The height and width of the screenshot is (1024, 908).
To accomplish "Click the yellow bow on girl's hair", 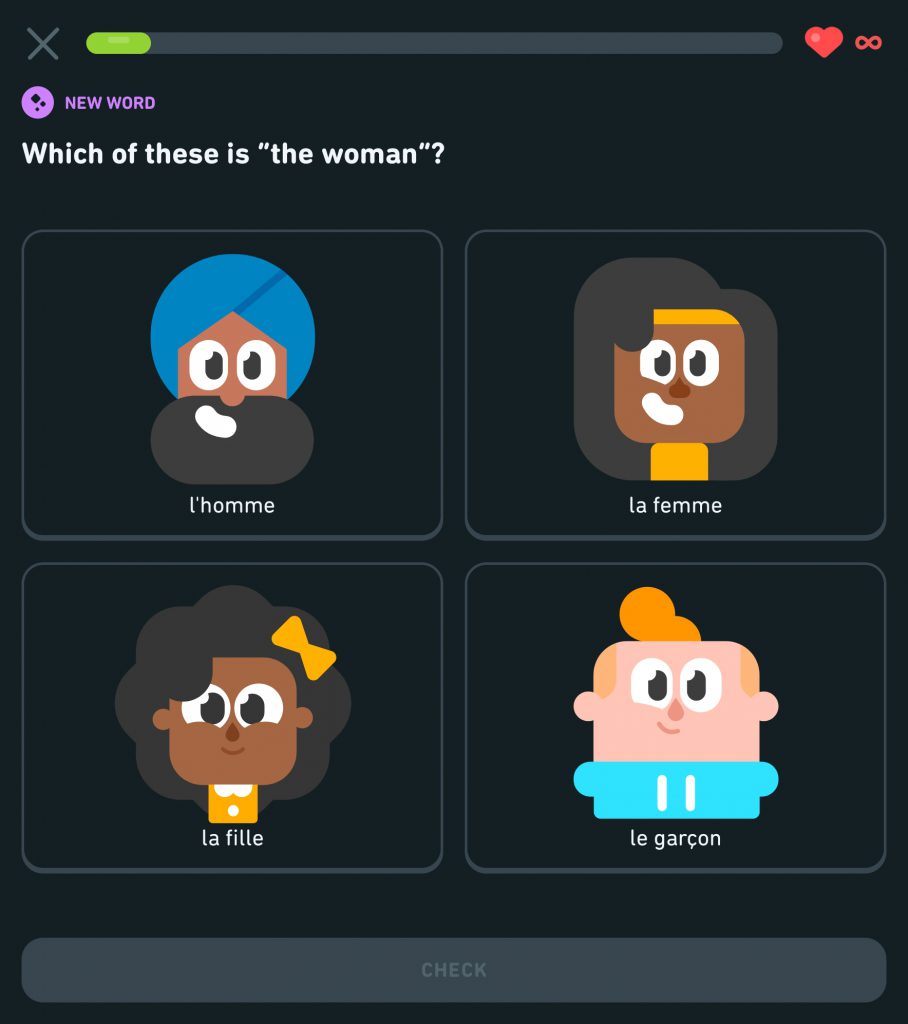I will tap(304, 647).
